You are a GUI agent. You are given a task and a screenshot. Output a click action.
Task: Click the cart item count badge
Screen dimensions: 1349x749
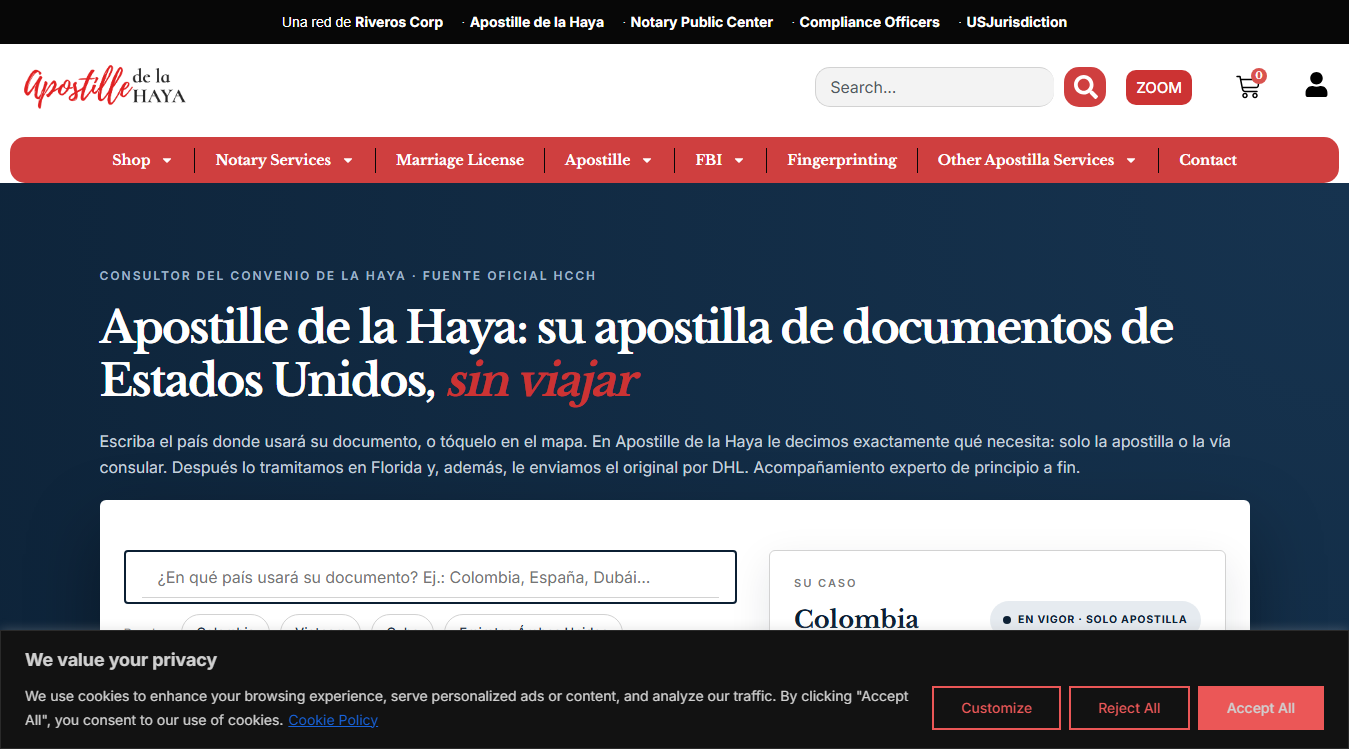click(x=1259, y=75)
